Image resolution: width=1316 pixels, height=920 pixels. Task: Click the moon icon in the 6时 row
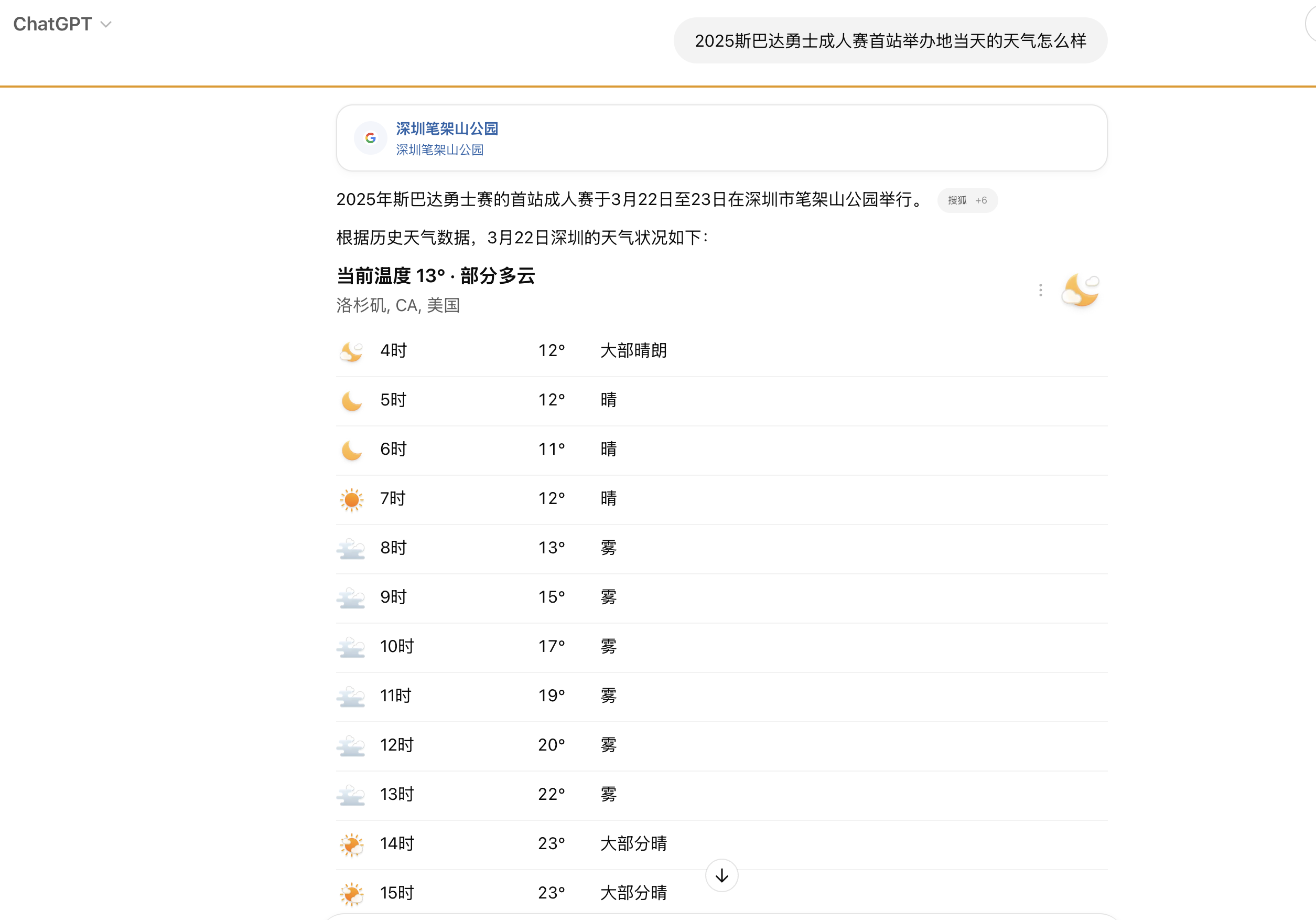[x=351, y=450]
